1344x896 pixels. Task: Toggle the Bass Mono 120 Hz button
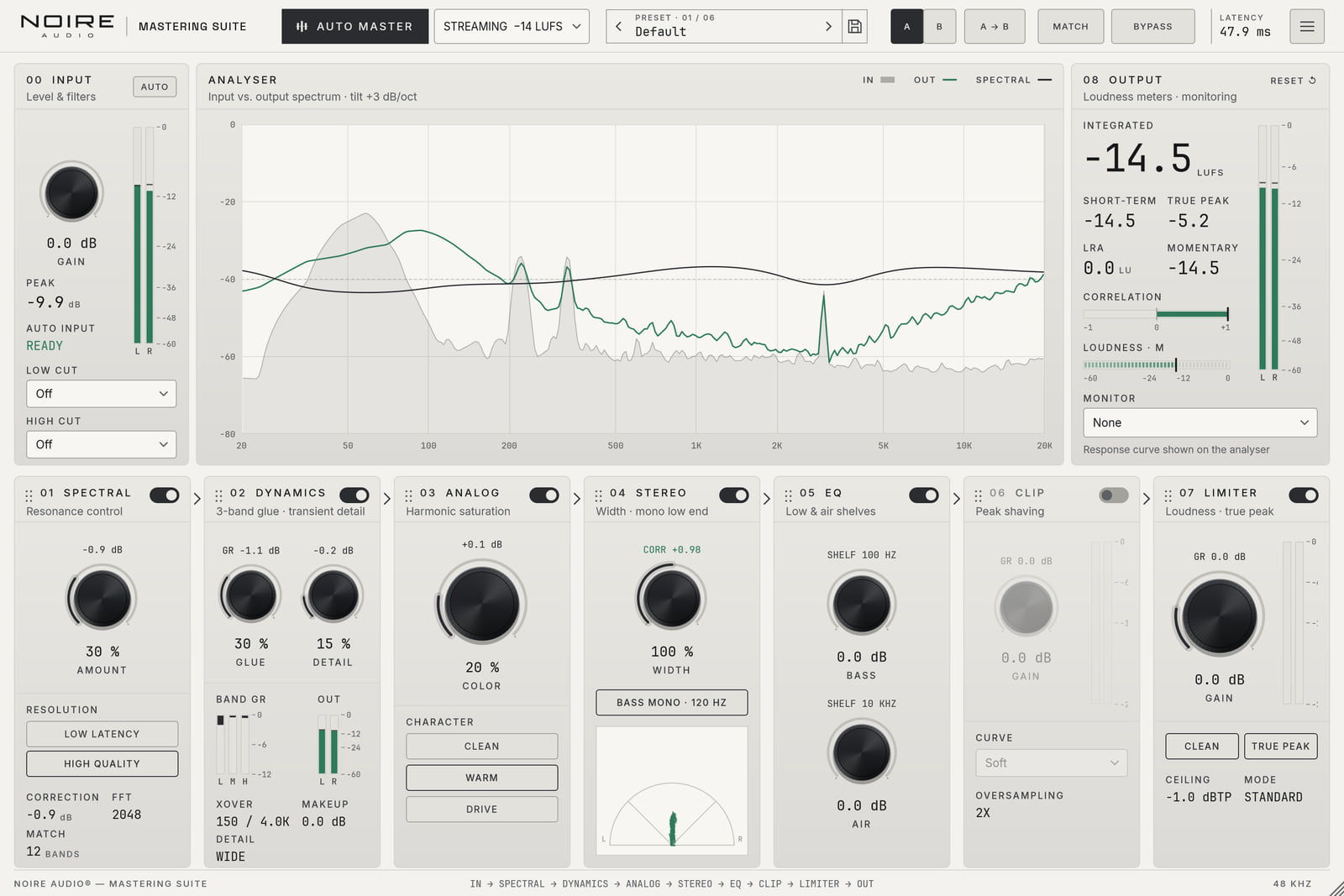click(x=672, y=703)
